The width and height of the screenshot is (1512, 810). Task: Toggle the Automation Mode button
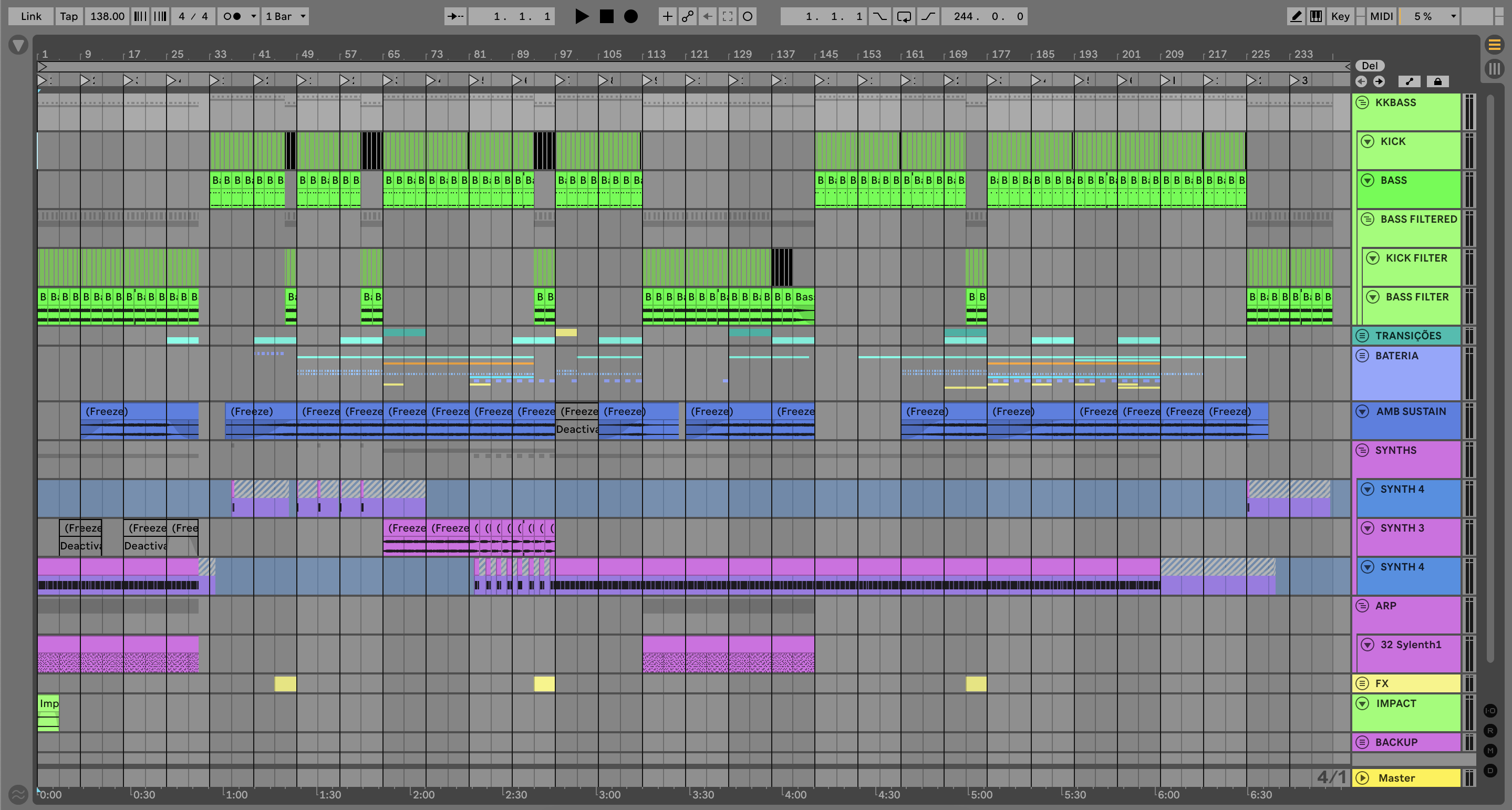[1409, 81]
